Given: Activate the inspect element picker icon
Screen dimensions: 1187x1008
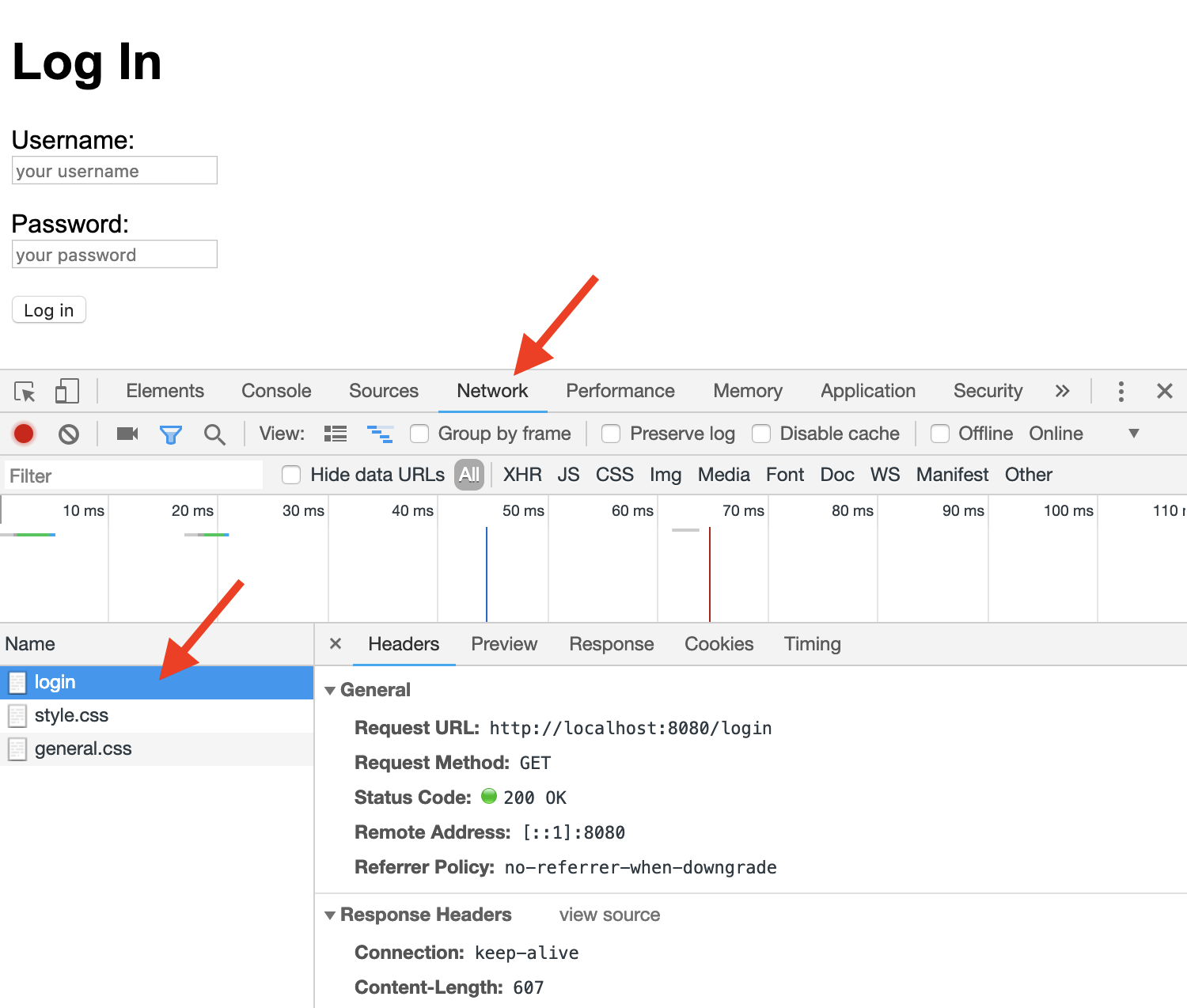Looking at the screenshot, I should click(x=25, y=391).
